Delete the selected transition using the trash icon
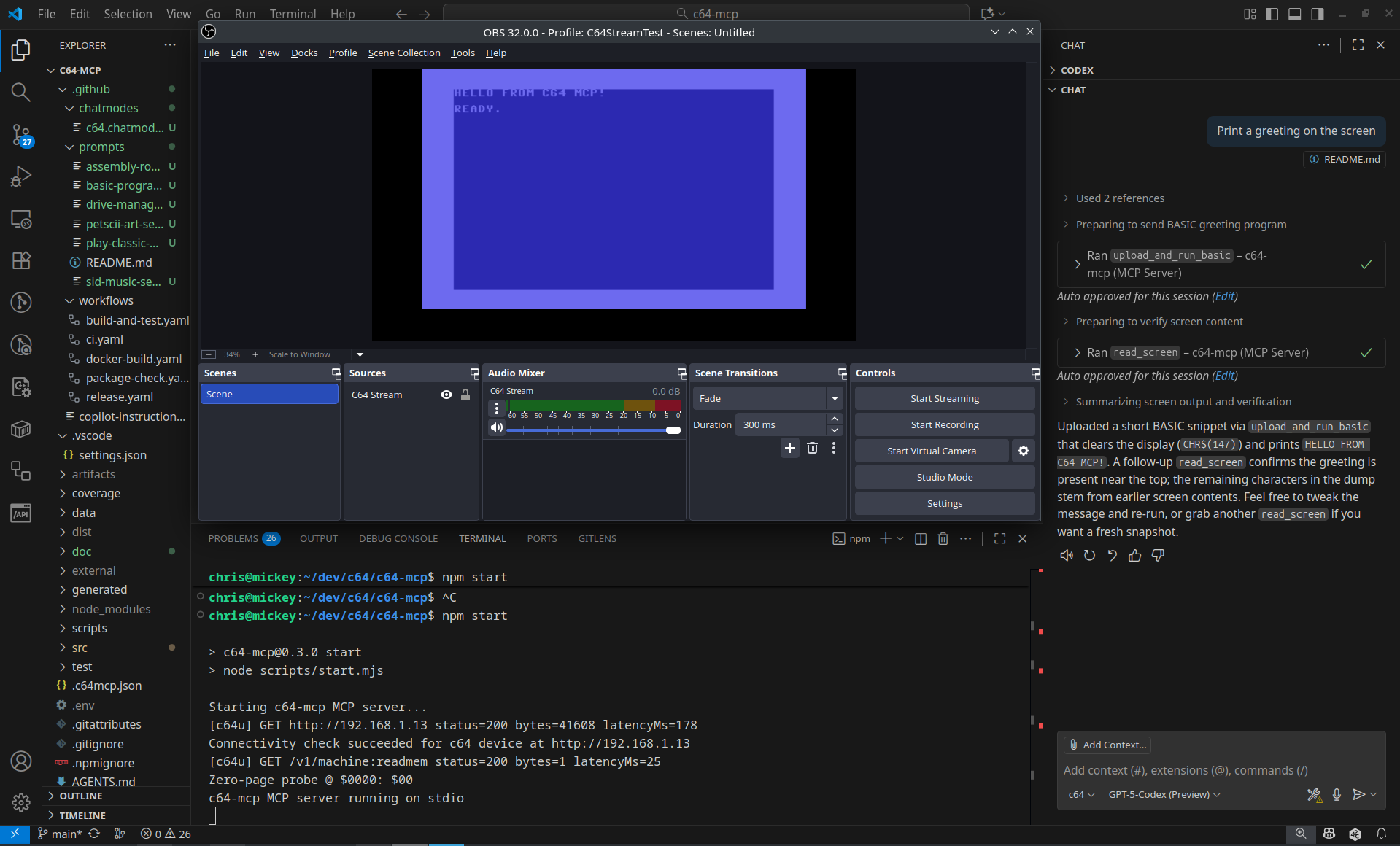Image resolution: width=1400 pixels, height=846 pixels. [812, 448]
